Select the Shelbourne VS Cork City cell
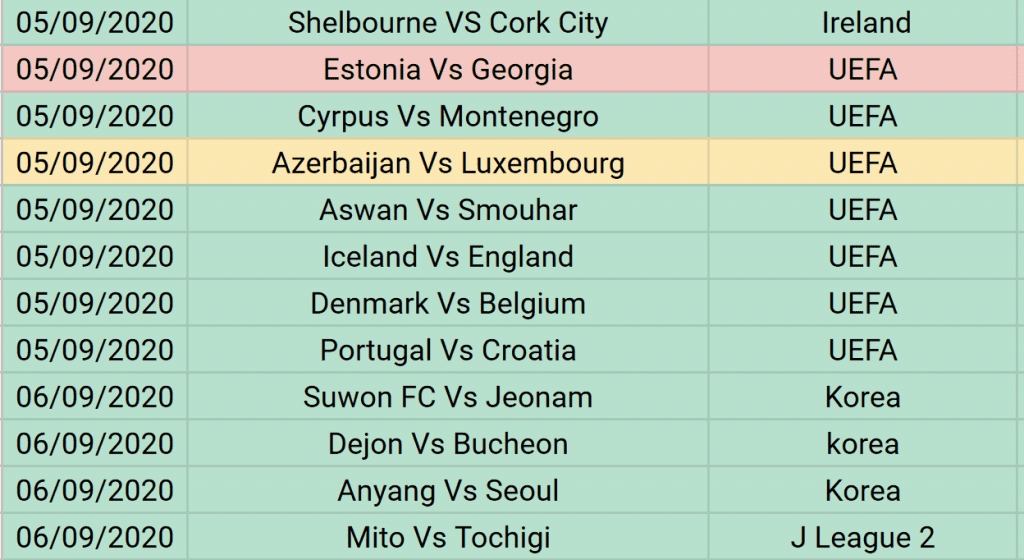 448,22
